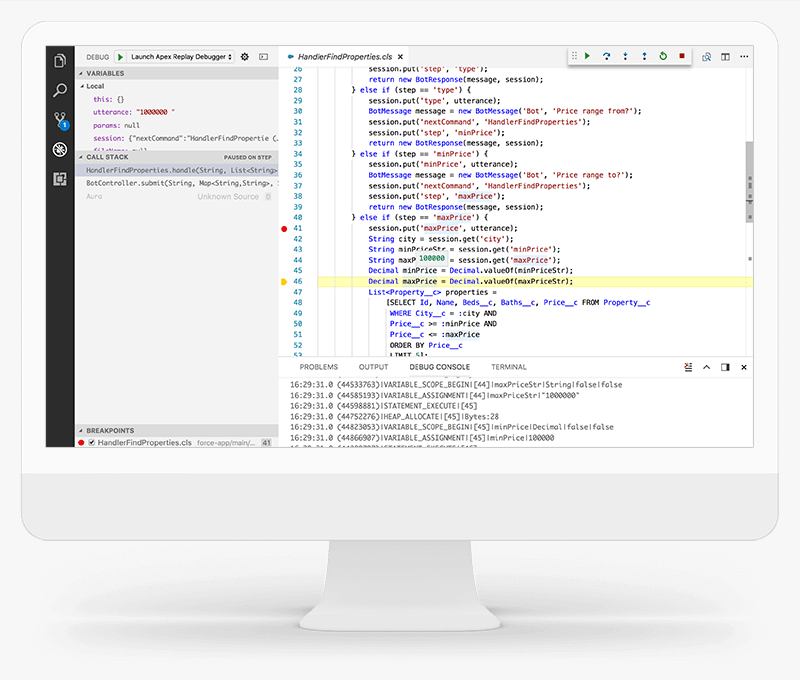800x680 pixels.
Task: Close the bottom panel
Action: pos(744,367)
